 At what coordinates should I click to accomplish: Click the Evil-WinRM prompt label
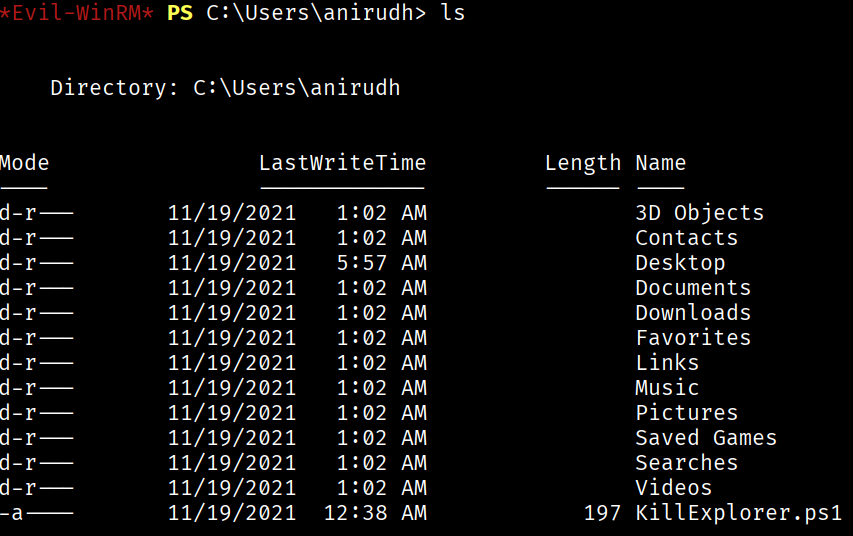pos(77,13)
